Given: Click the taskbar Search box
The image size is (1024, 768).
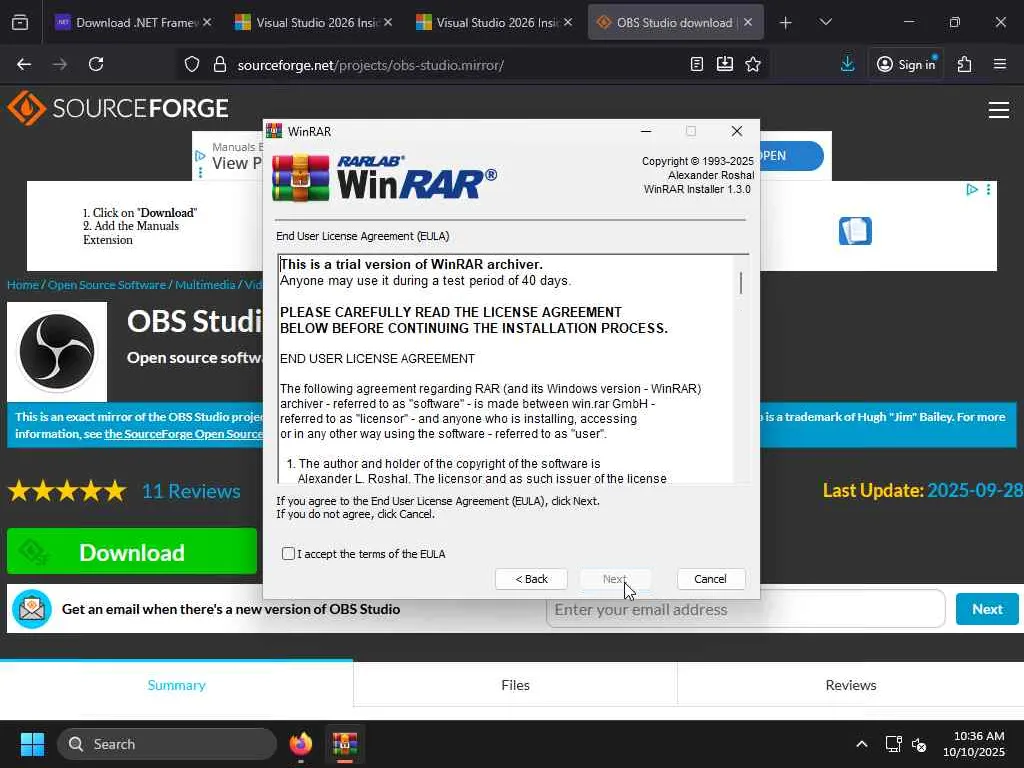Looking at the screenshot, I should pyautogui.click(x=167, y=744).
